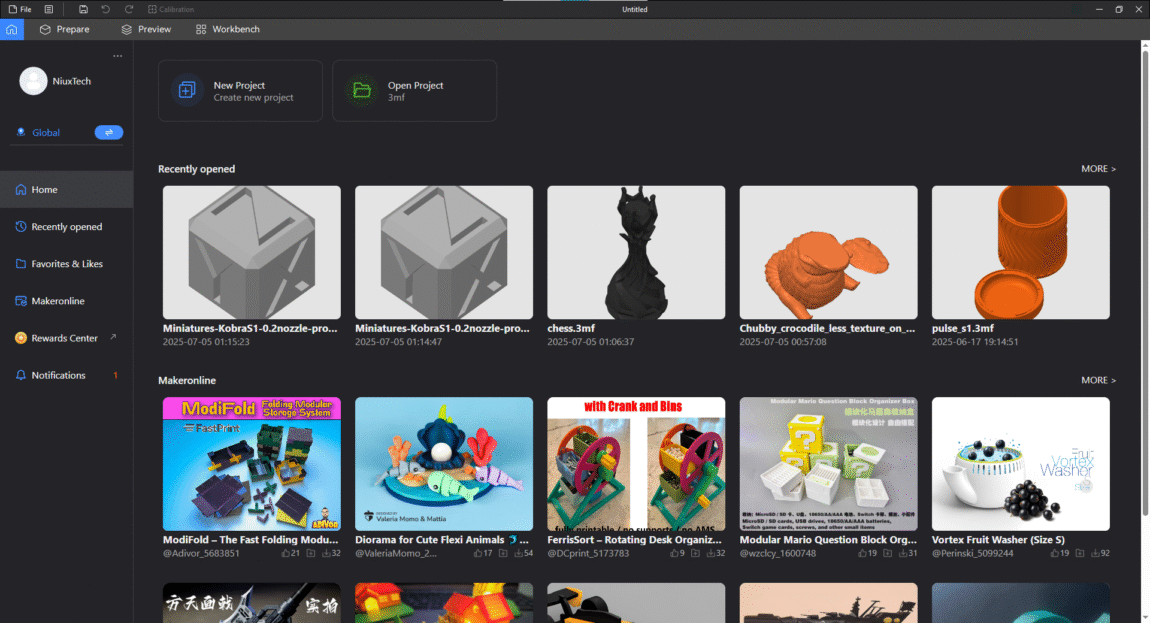Open the orange pulse_s1 container thumbnail

click(x=1020, y=252)
